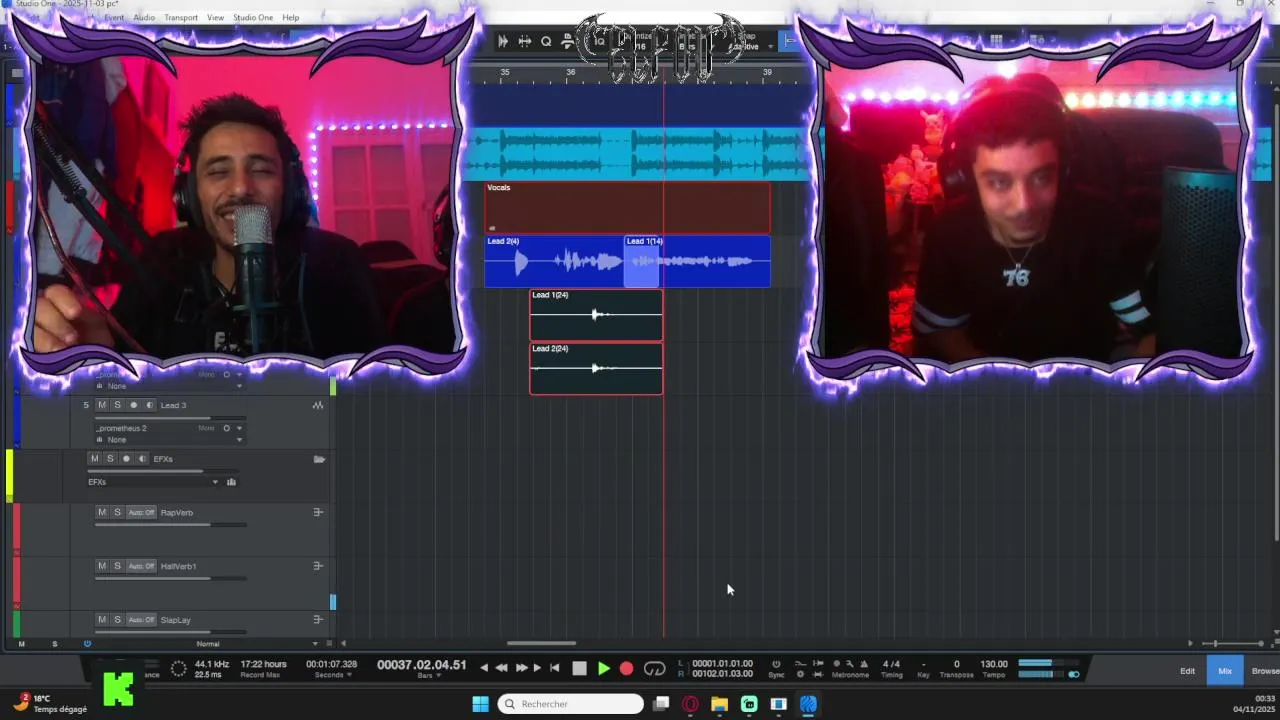
Task: Toggle Auto: Off on SlapLay
Action: click(141, 620)
